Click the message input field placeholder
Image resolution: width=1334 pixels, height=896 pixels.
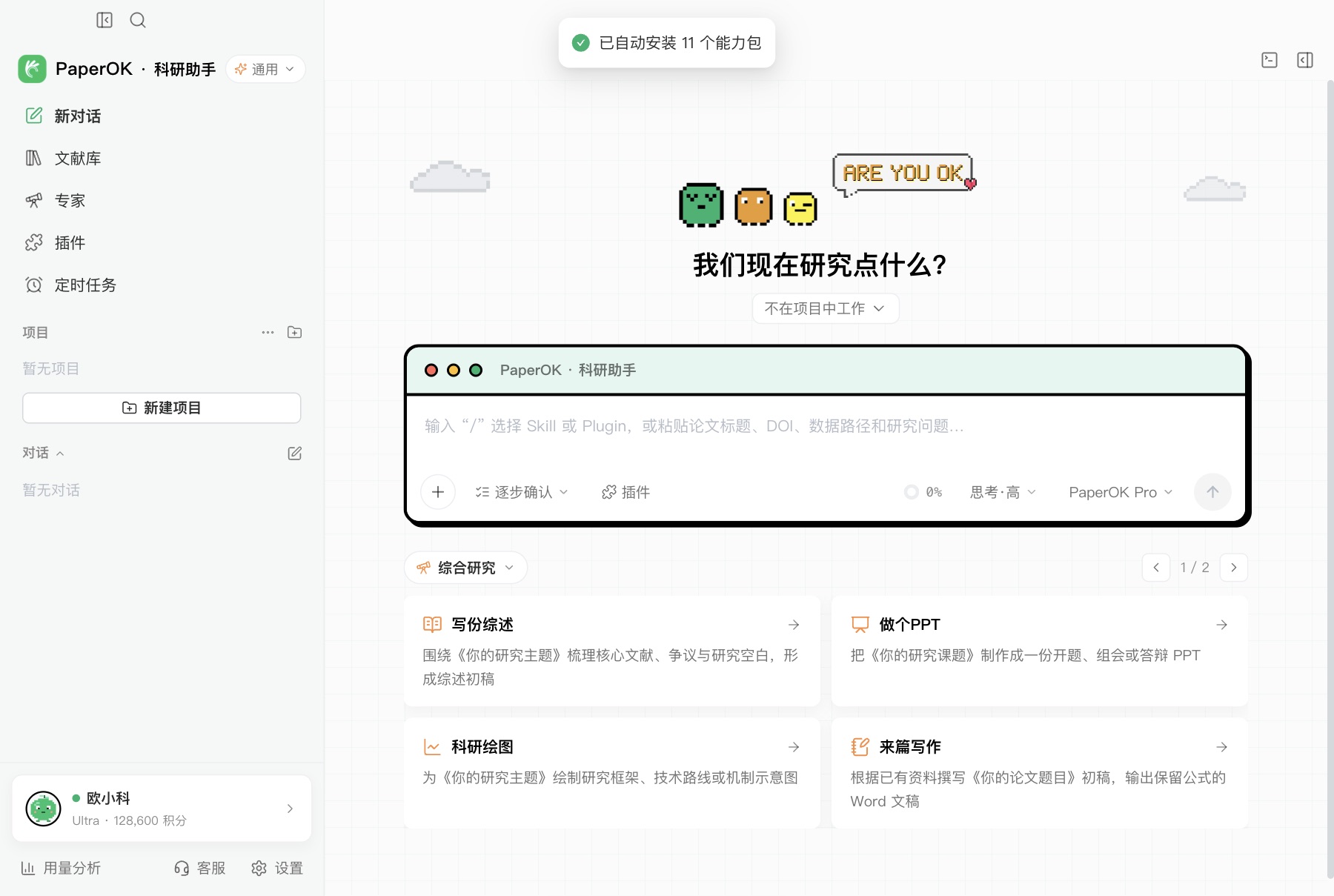(694, 425)
